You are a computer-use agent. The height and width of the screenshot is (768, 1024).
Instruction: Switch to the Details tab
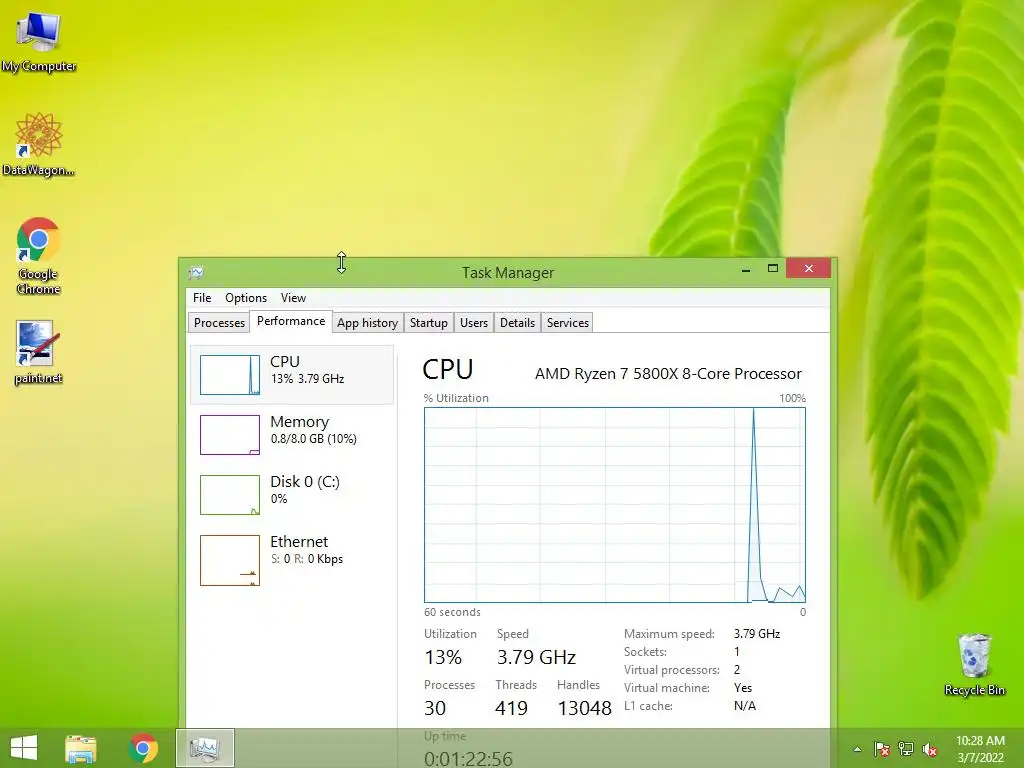tap(517, 323)
